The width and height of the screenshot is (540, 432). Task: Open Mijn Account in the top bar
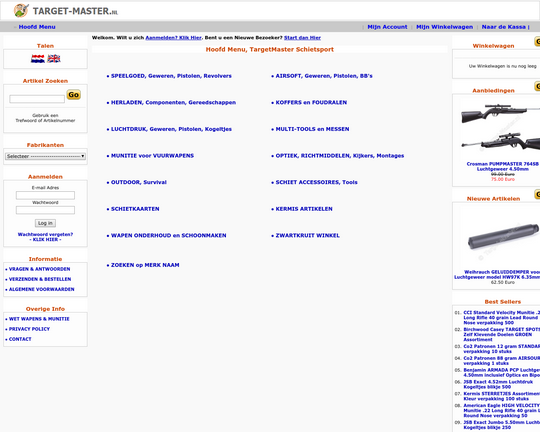[x=387, y=27]
